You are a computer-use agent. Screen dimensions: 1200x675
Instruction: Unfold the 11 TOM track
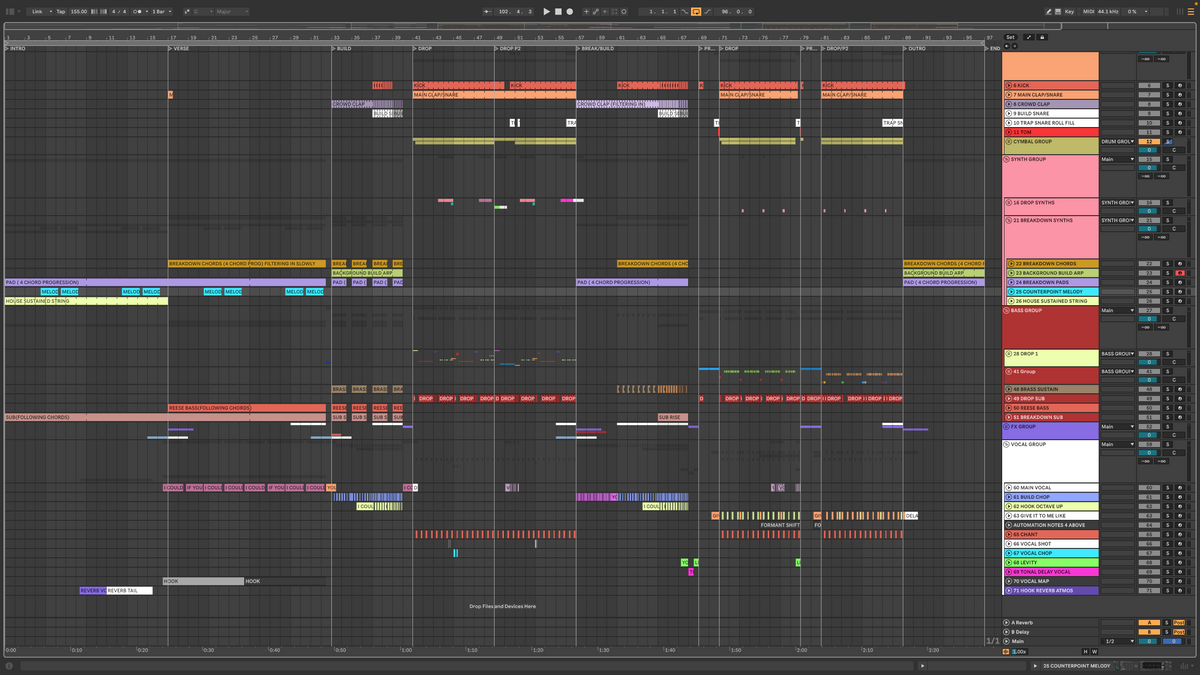pos(1008,132)
